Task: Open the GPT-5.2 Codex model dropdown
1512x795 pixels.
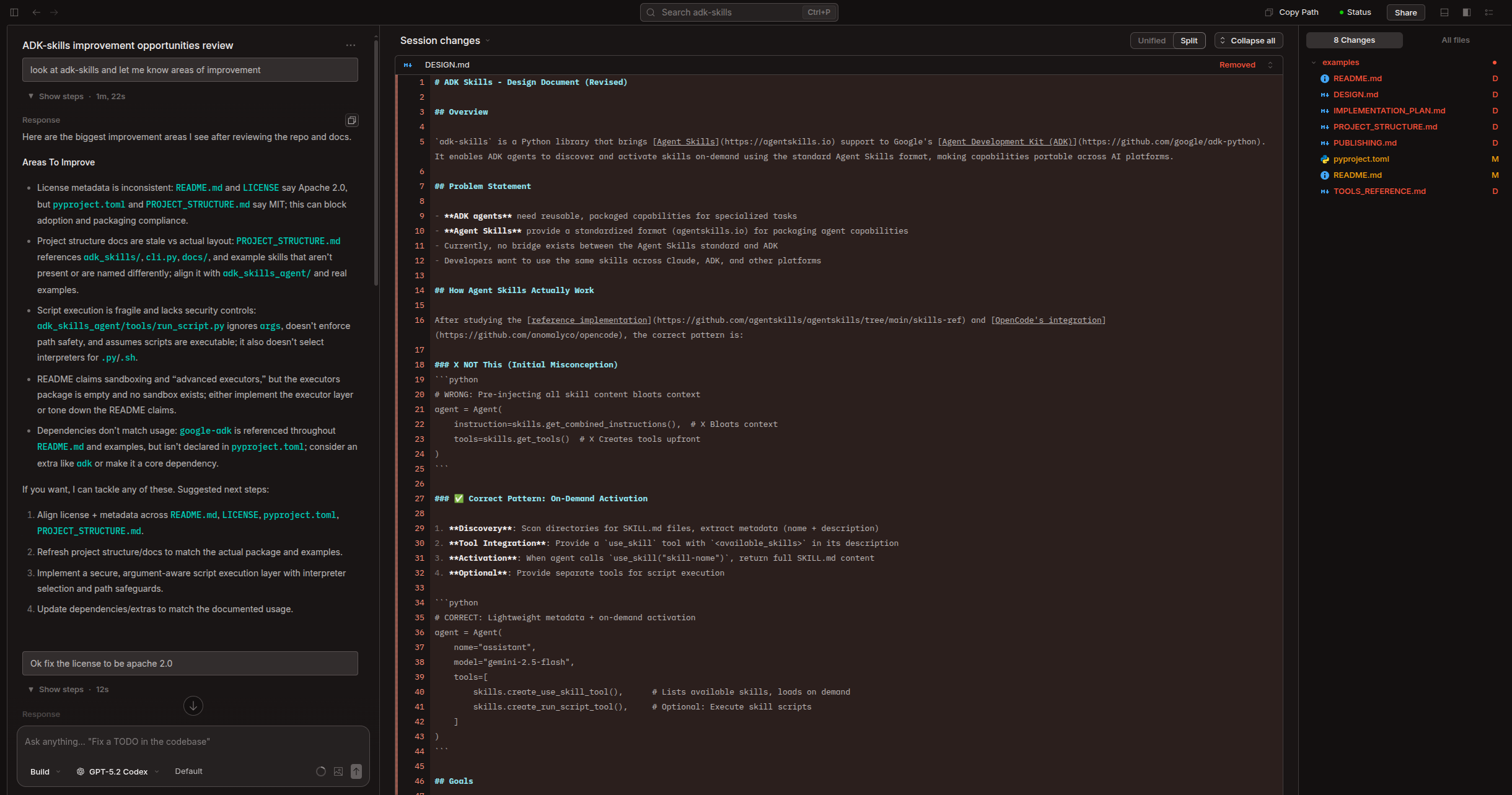Action: pyautogui.click(x=118, y=771)
